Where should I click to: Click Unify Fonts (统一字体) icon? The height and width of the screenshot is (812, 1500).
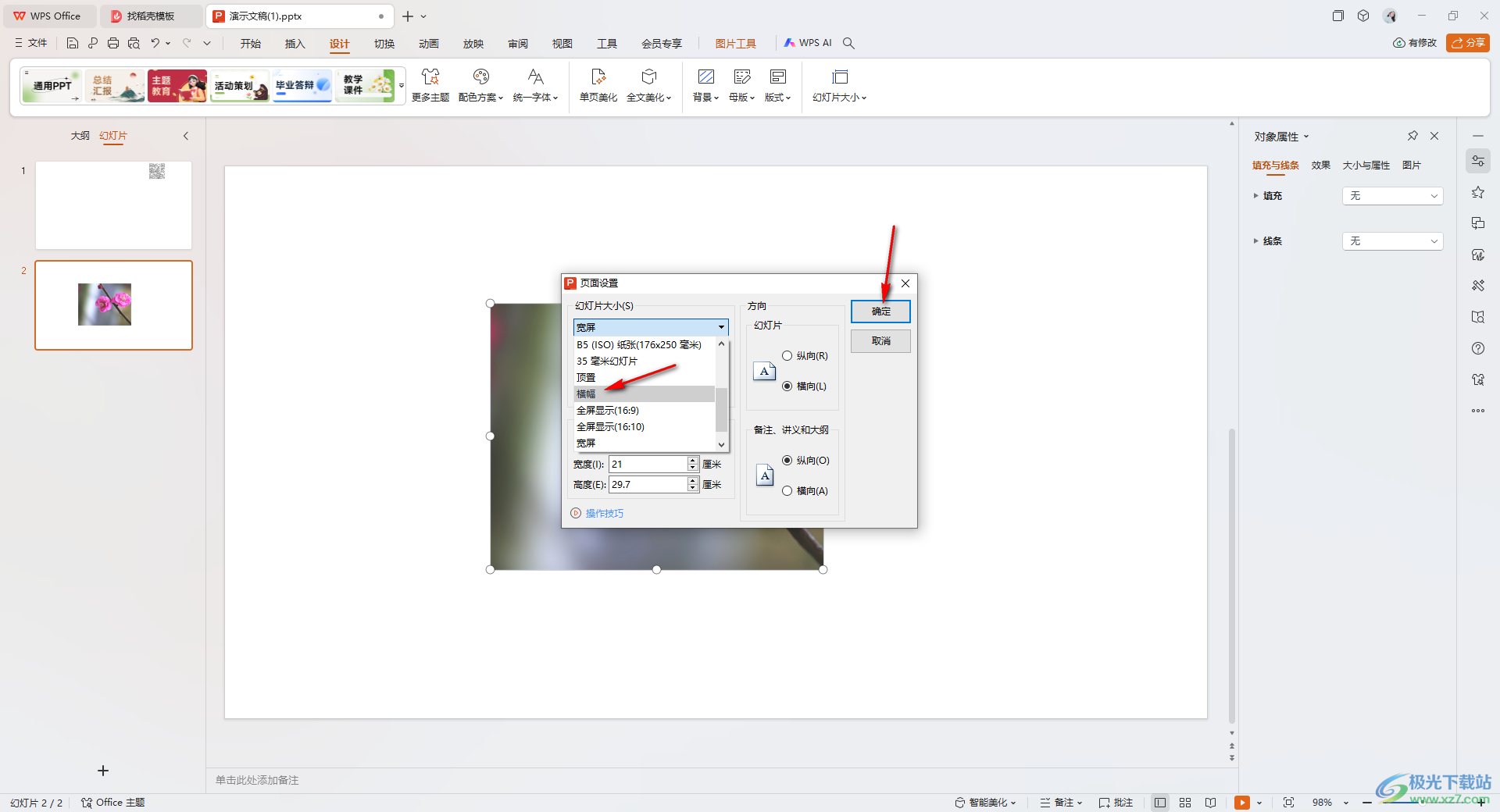535,85
